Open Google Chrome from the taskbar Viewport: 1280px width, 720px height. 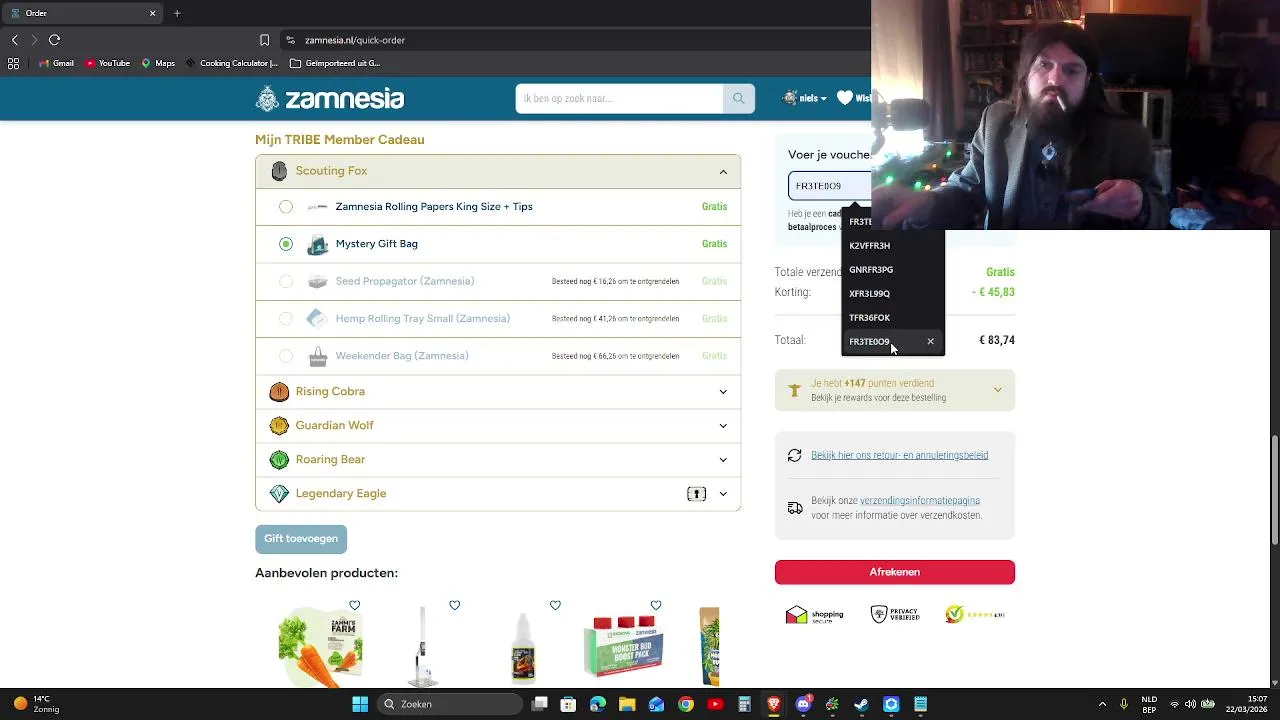coord(686,704)
